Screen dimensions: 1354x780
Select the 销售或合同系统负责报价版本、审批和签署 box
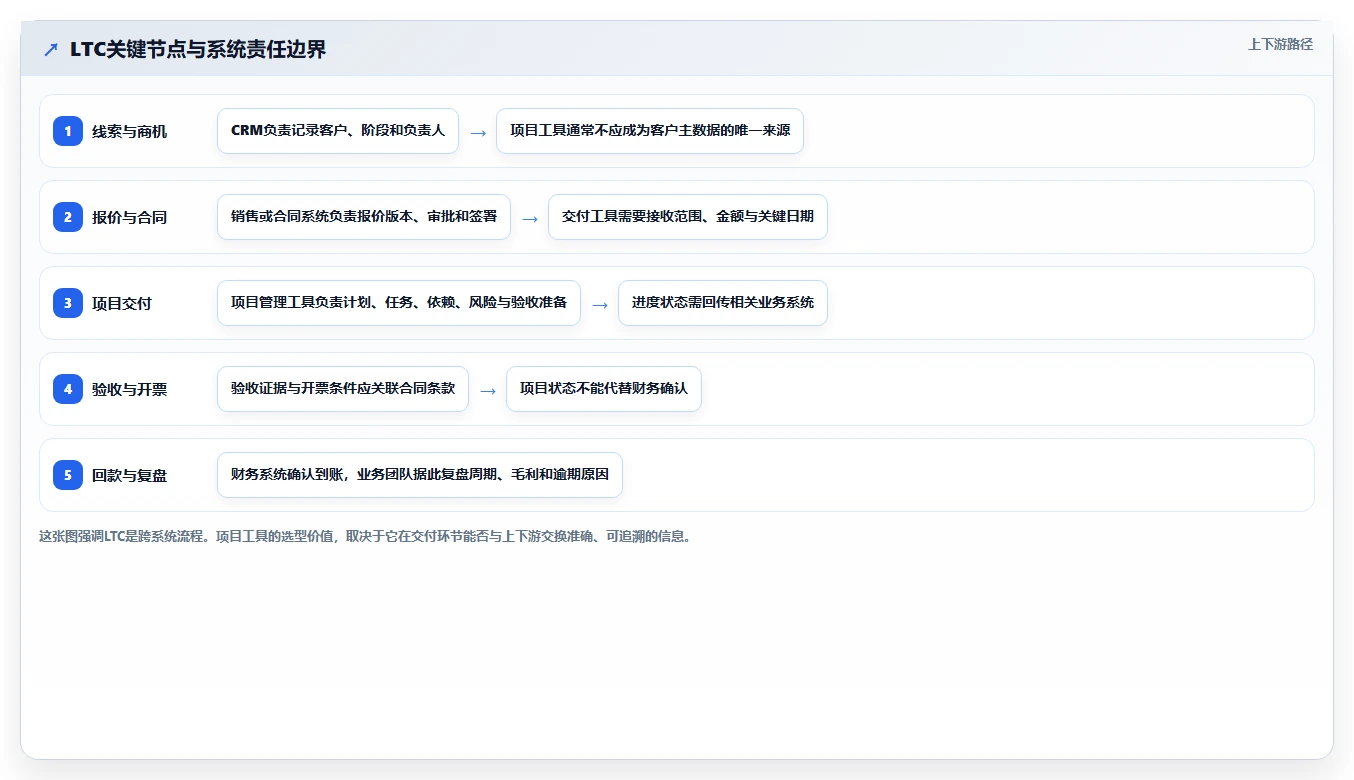point(364,217)
